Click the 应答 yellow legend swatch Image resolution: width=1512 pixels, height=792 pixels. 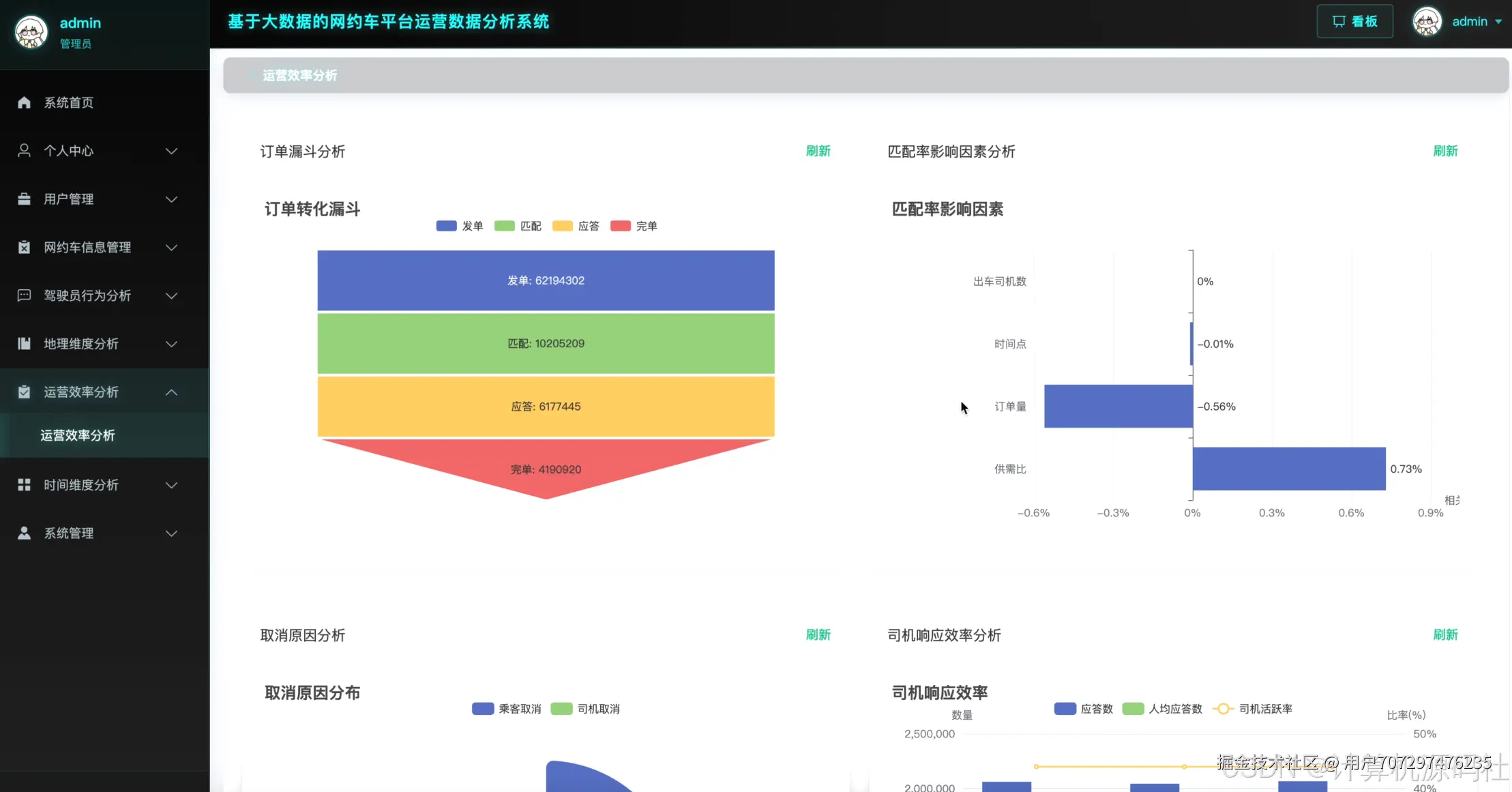pos(563,226)
